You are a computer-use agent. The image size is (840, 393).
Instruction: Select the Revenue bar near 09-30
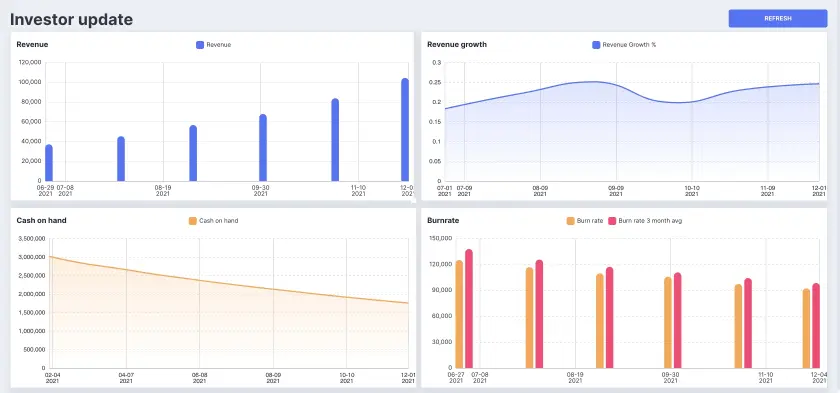263,148
